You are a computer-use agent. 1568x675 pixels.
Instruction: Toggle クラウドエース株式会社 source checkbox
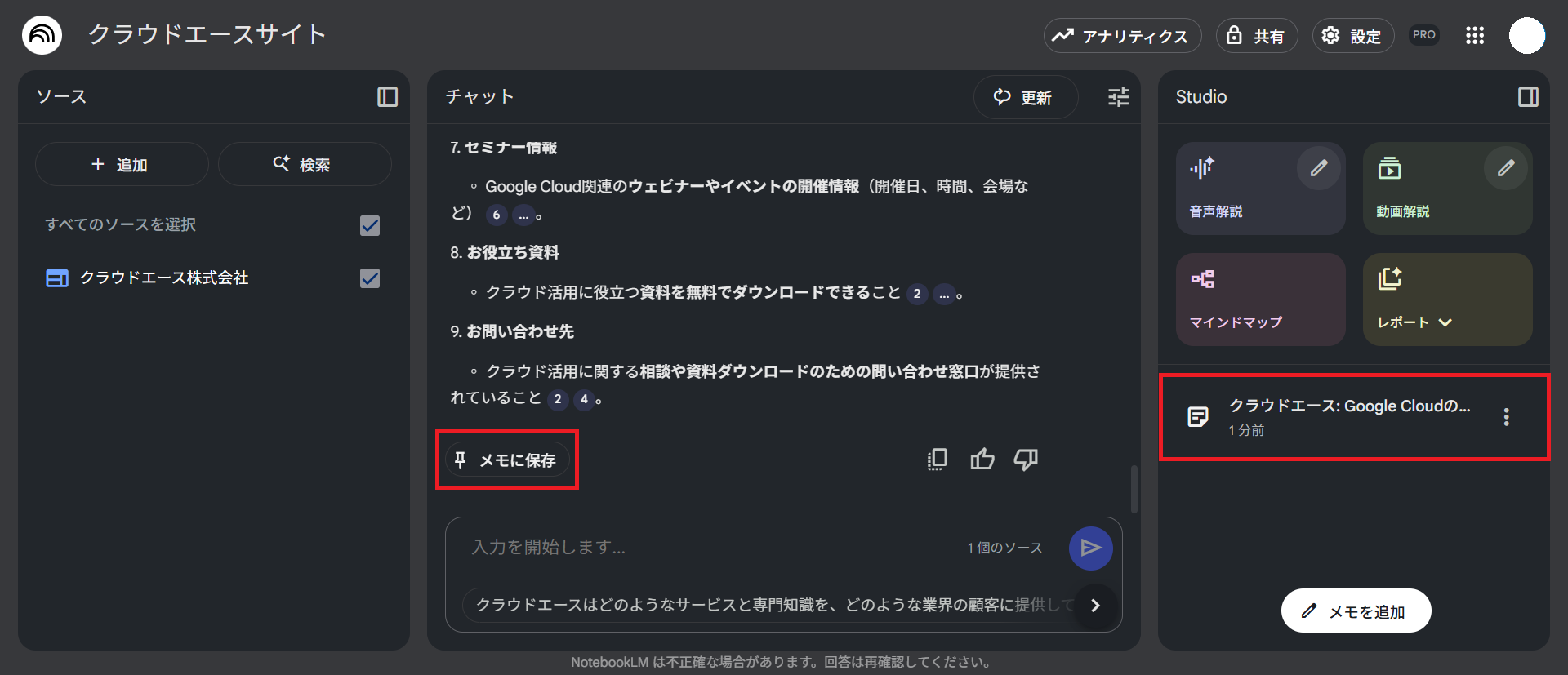point(370,278)
